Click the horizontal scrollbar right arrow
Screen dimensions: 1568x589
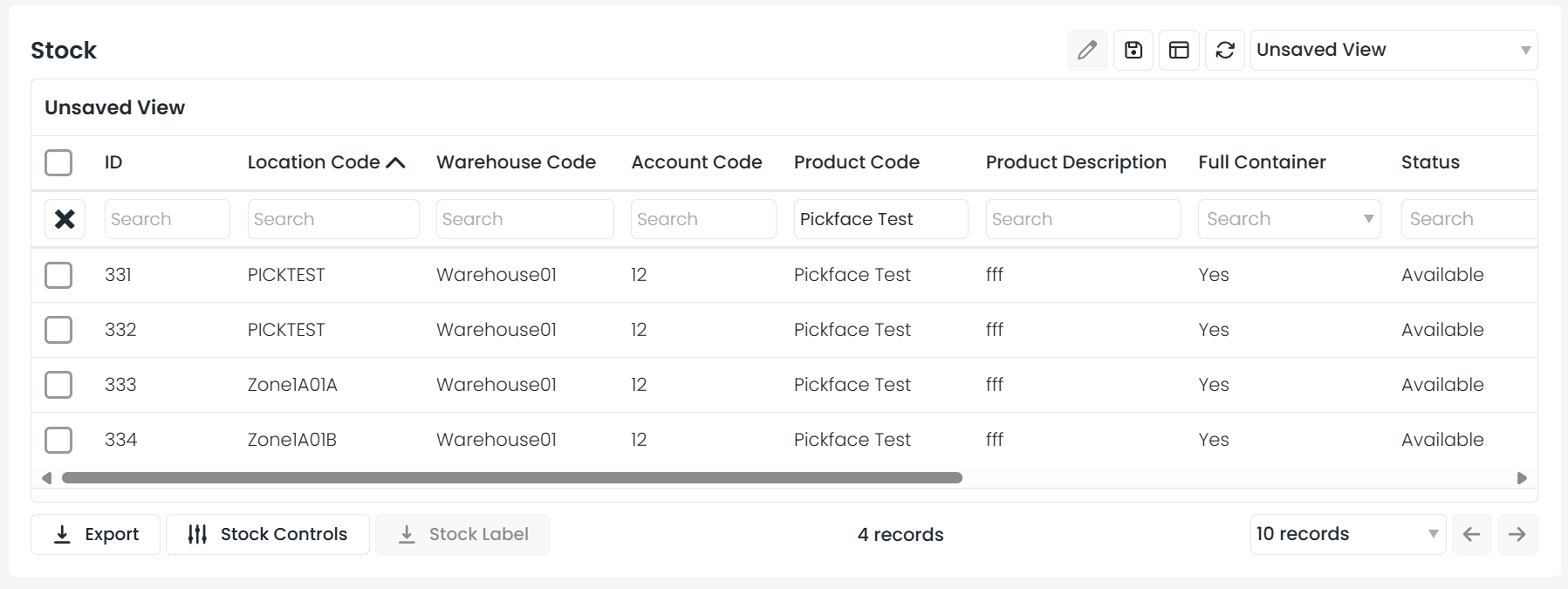[1522, 478]
